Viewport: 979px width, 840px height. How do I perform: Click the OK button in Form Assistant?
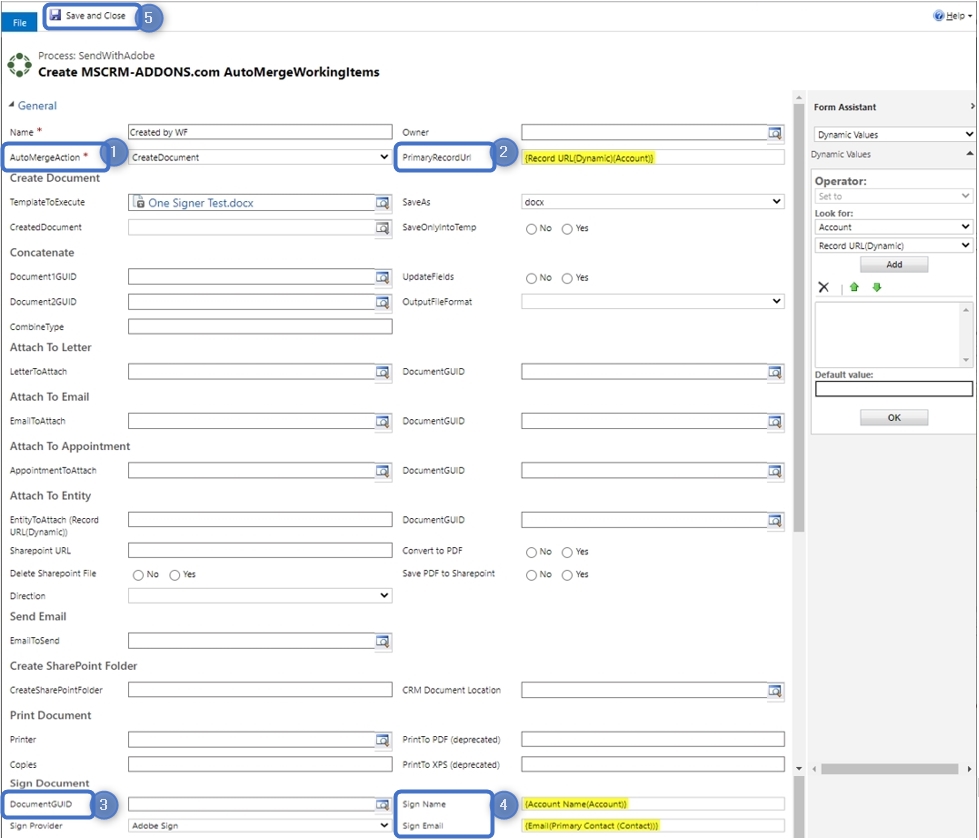(x=894, y=418)
